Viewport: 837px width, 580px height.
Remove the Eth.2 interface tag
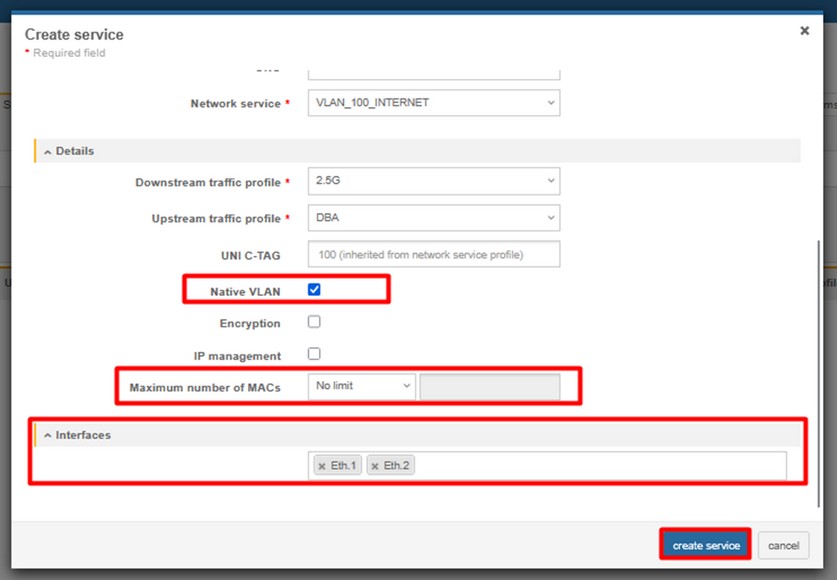[x=375, y=466]
